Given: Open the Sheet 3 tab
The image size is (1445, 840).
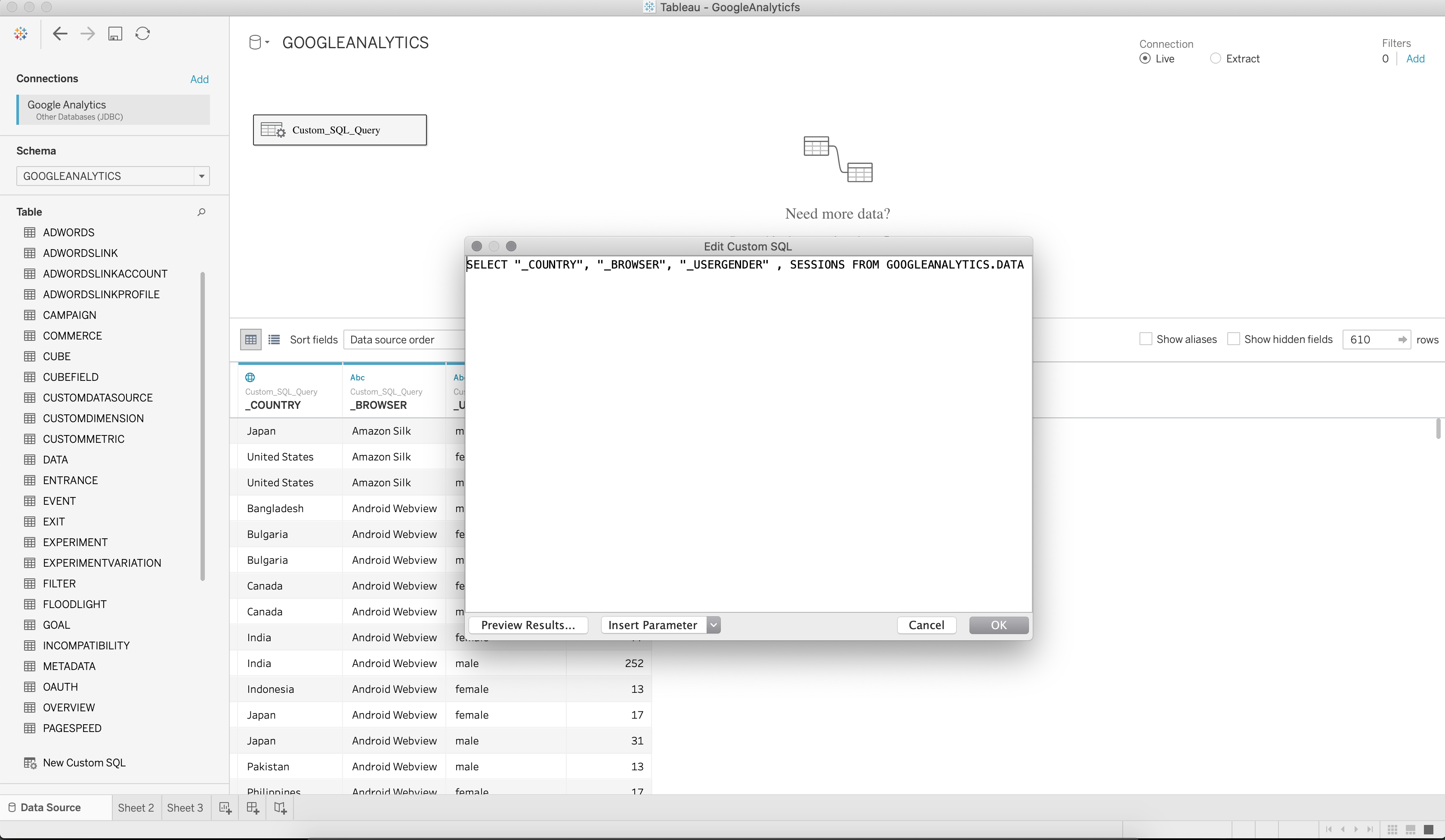Looking at the screenshot, I should click(x=185, y=808).
